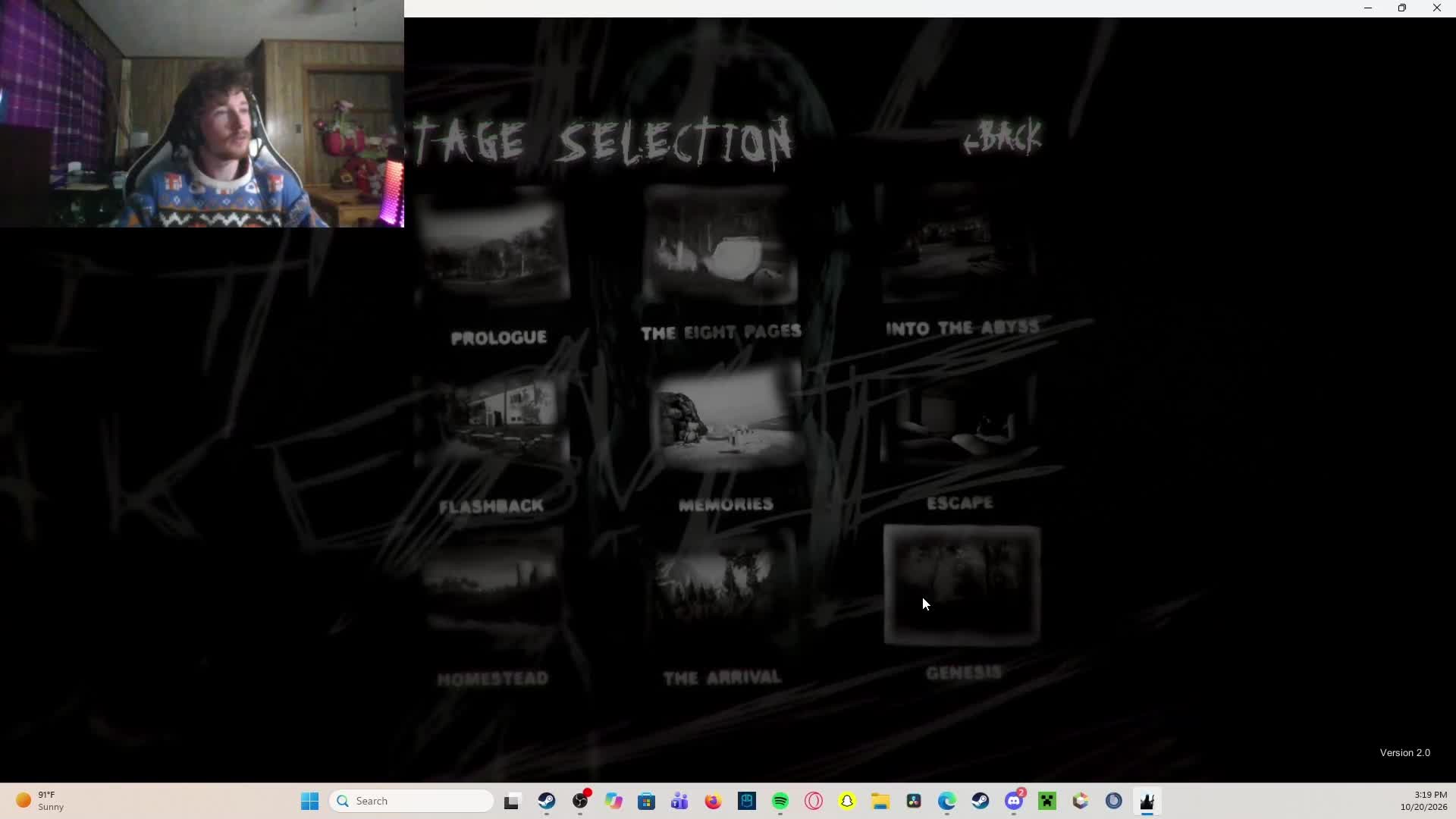Open OBS Studio from taskbar

click(x=580, y=802)
